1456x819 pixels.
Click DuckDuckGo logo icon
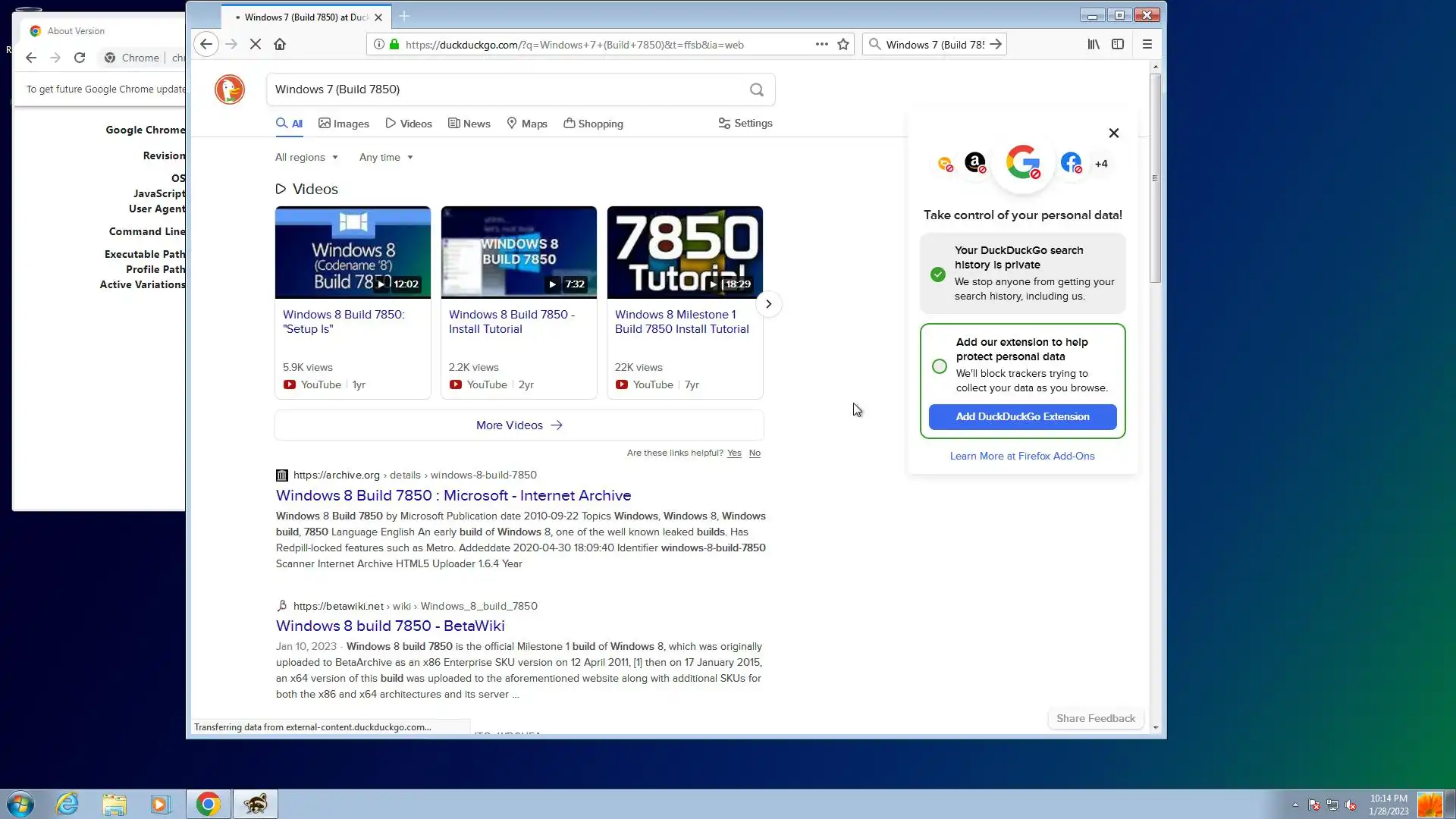tap(229, 89)
